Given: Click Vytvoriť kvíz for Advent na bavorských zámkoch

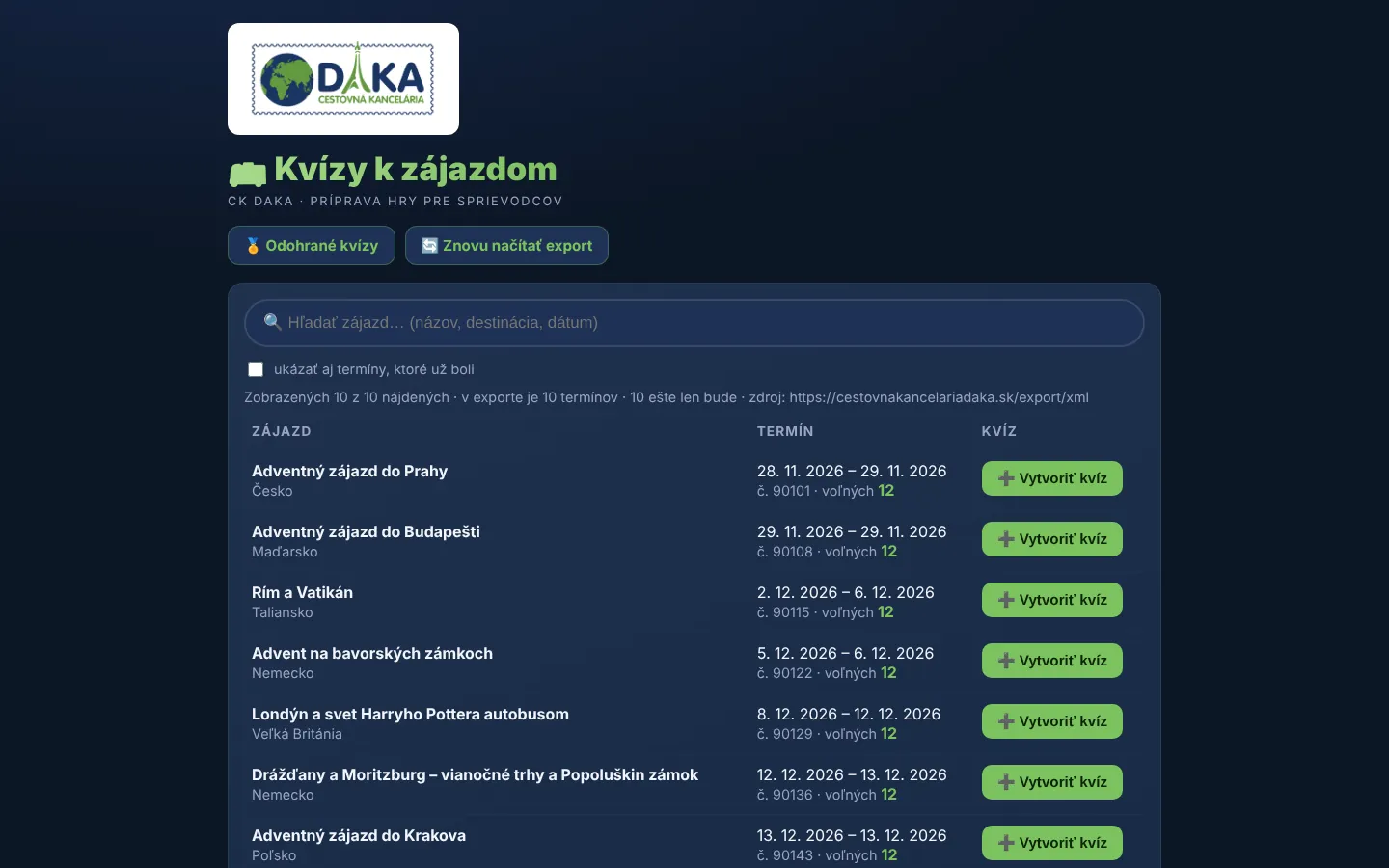Looking at the screenshot, I should tap(1052, 661).
